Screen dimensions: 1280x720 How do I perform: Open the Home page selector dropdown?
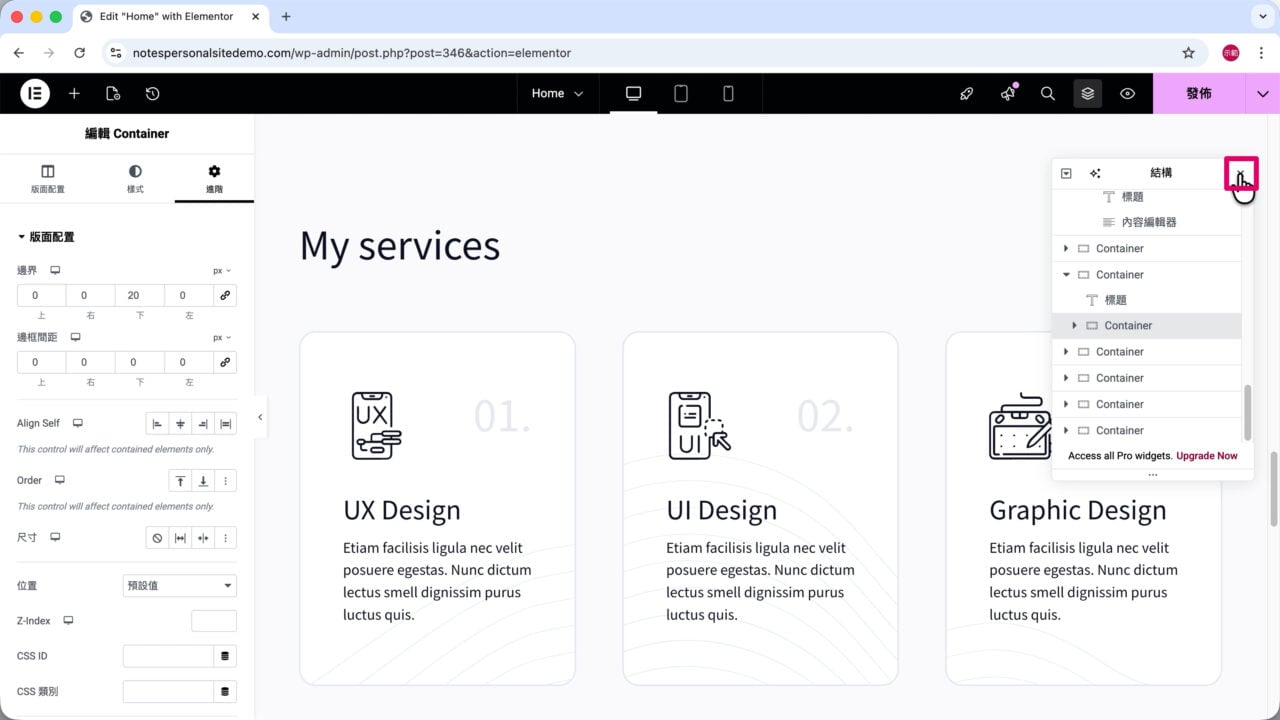[557, 93]
